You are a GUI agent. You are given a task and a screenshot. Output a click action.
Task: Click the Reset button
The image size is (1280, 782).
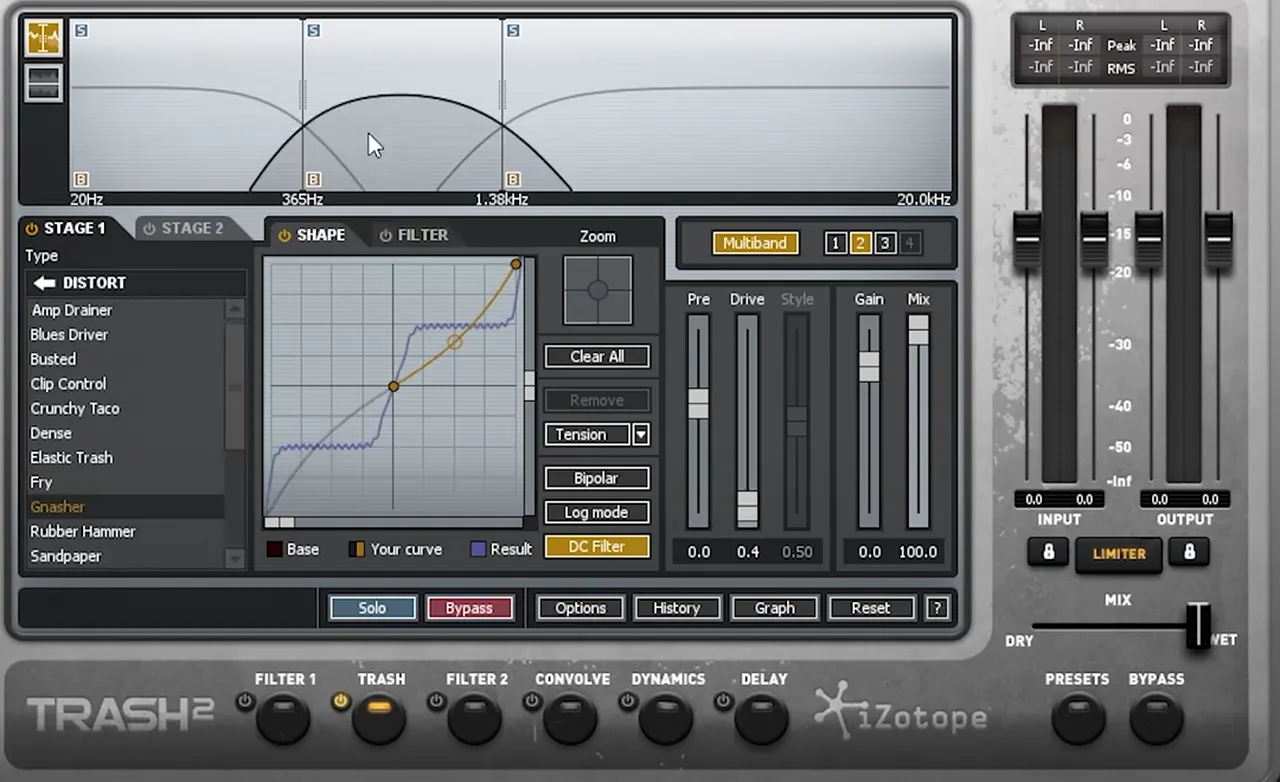point(871,608)
